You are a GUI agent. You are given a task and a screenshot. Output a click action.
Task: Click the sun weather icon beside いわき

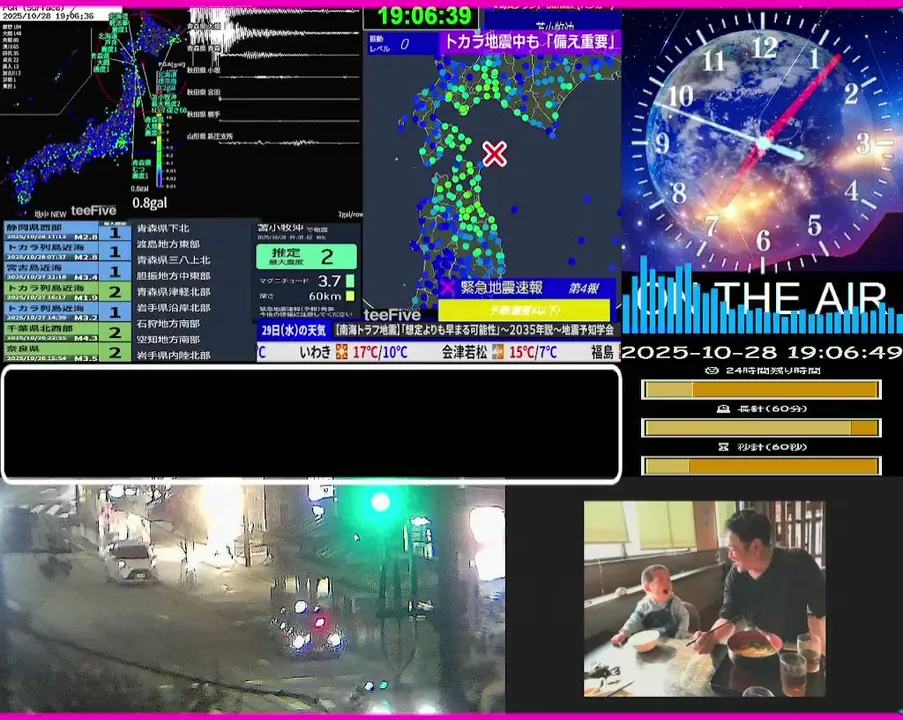coord(342,351)
